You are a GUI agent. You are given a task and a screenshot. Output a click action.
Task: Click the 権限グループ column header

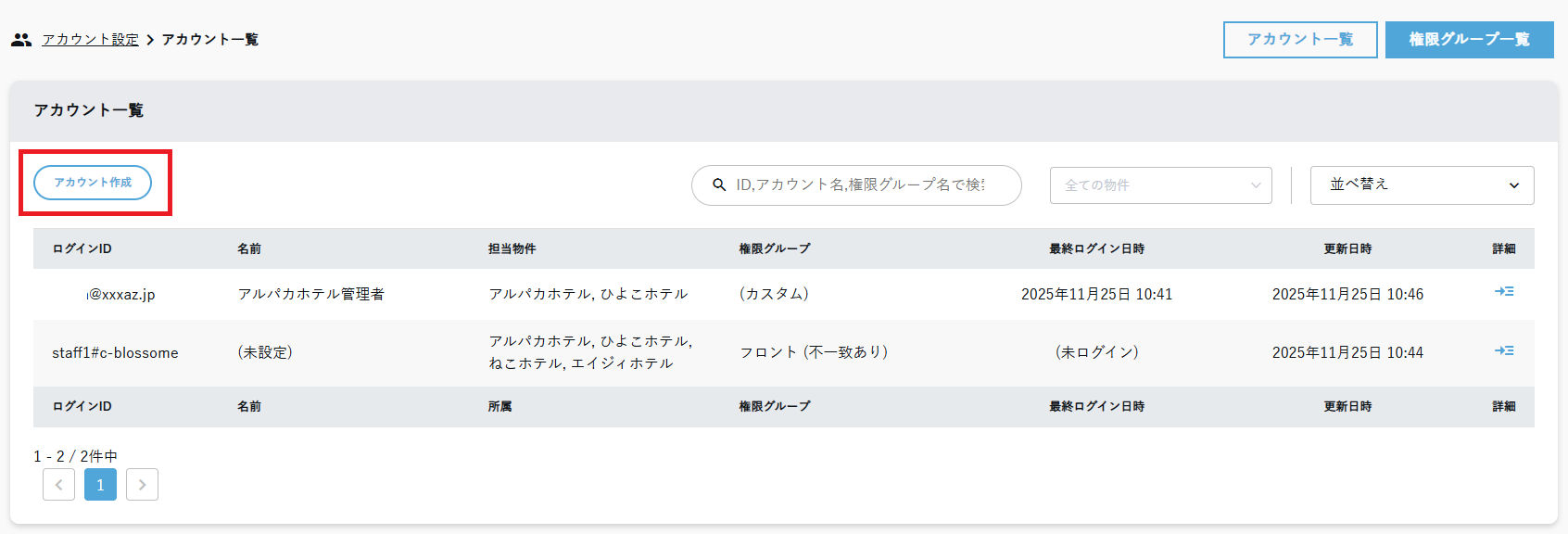[774, 248]
